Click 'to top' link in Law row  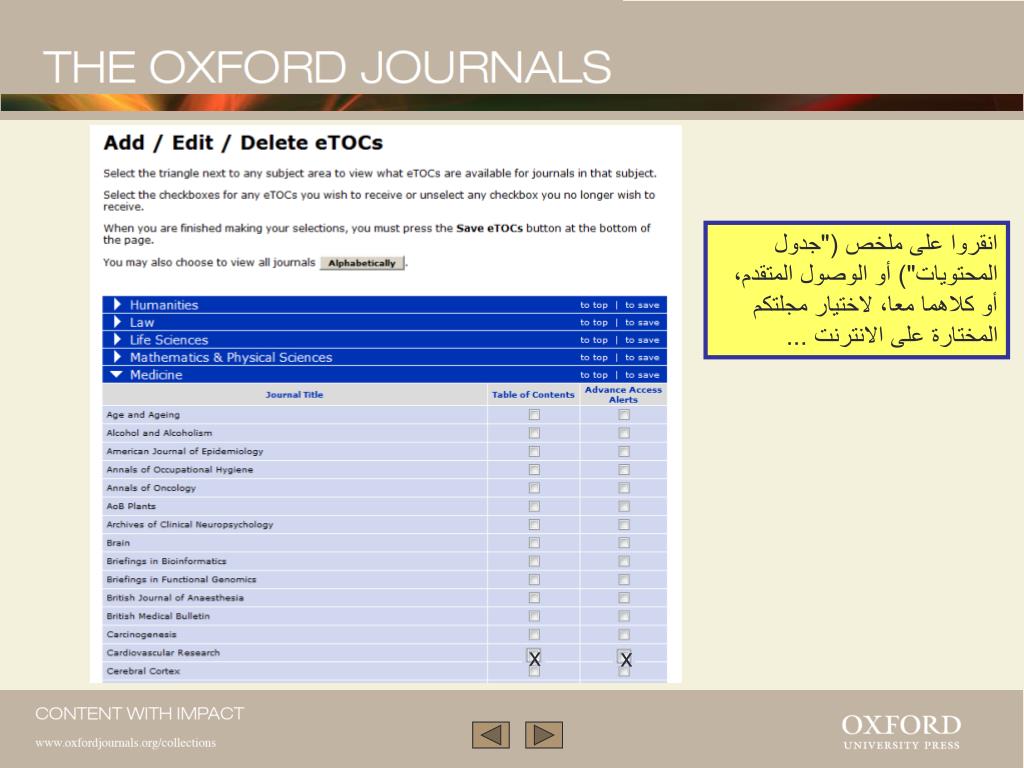pyautogui.click(x=594, y=323)
